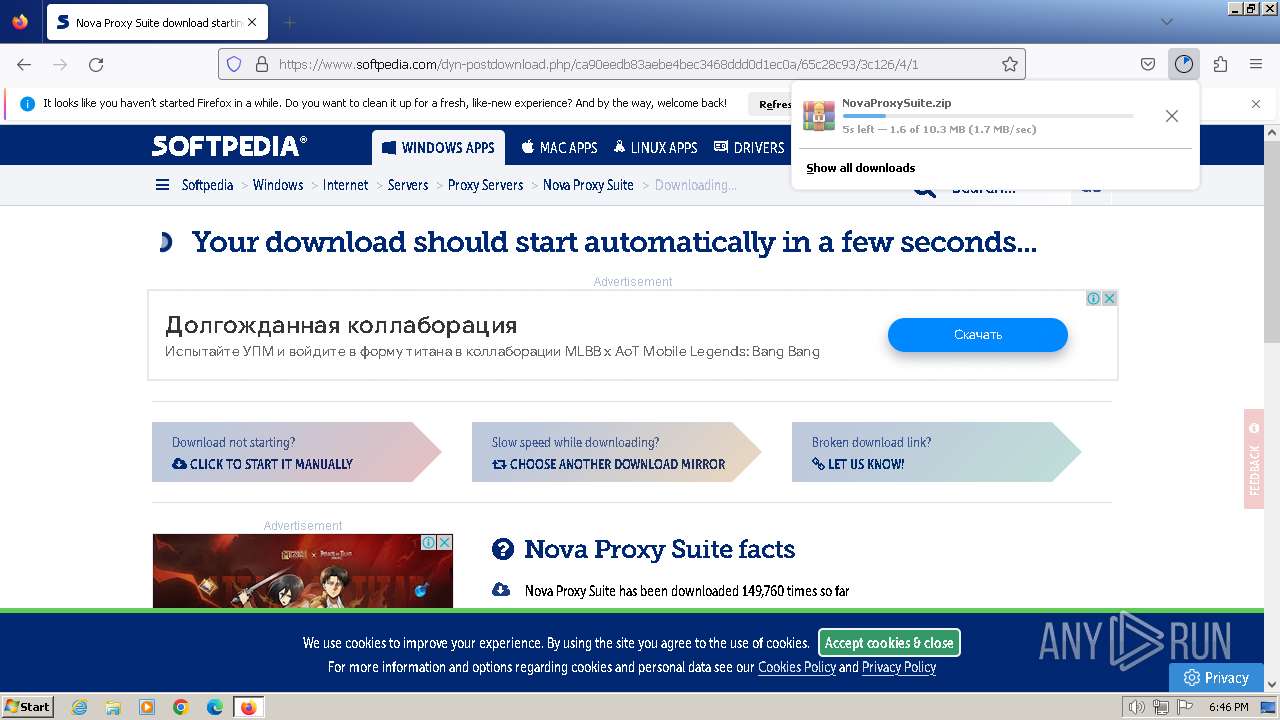
Task: Bookmark this page with star icon
Action: [1010, 64]
